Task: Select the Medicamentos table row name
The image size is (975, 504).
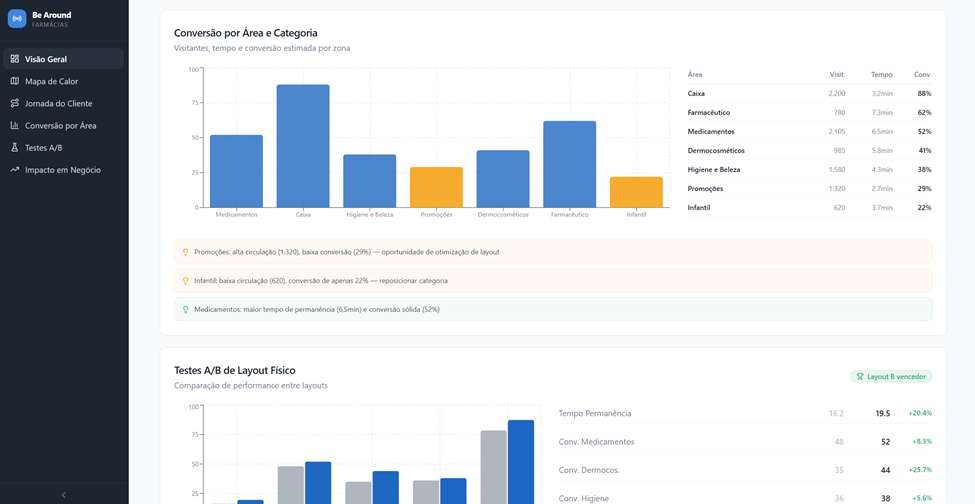Action: (x=711, y=132)
